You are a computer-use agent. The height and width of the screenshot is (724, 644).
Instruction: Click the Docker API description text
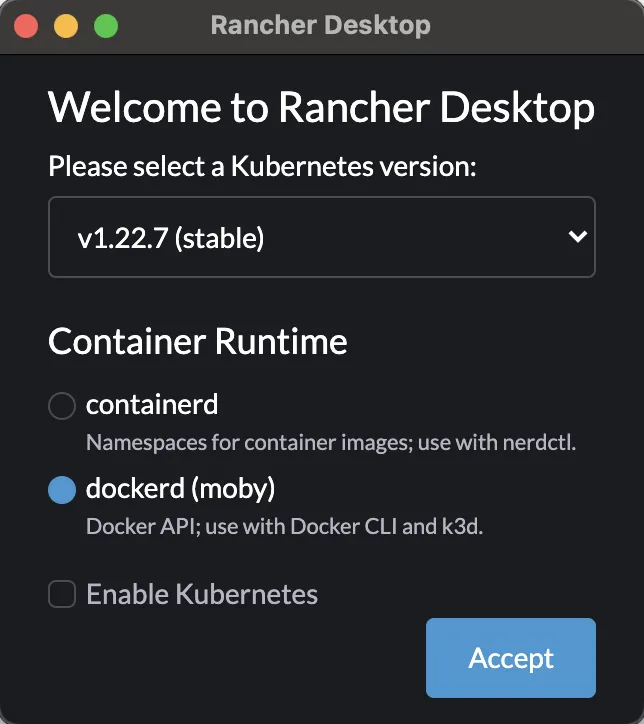pyautogui.click(x=284, y=526)
